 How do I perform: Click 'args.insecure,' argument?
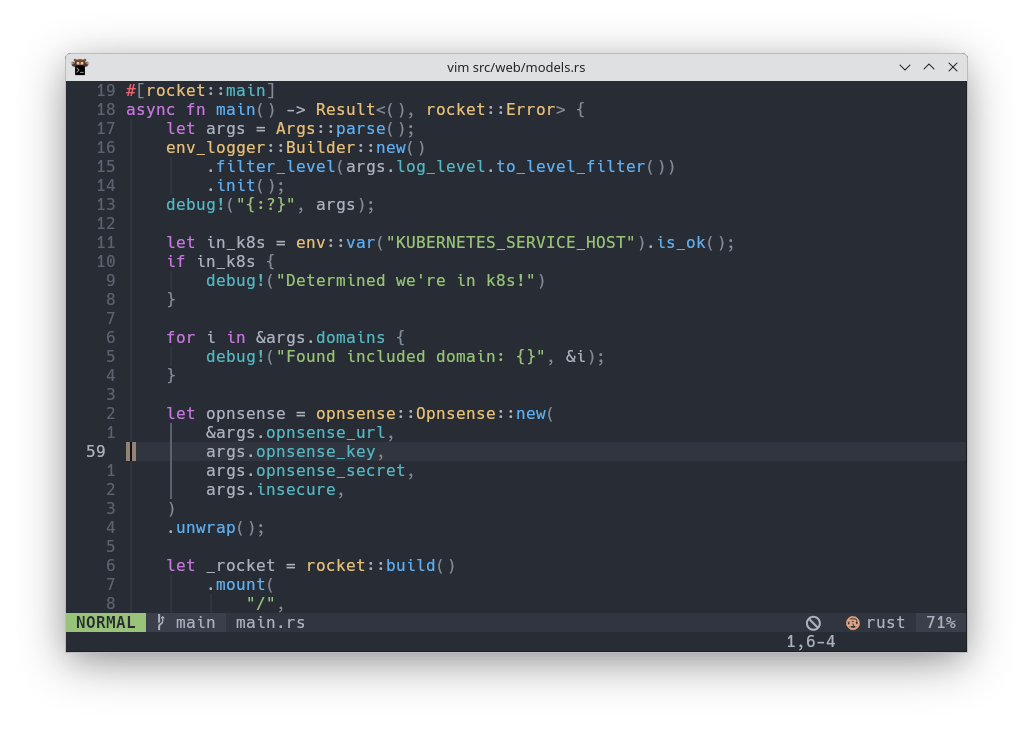coord(275,490)
